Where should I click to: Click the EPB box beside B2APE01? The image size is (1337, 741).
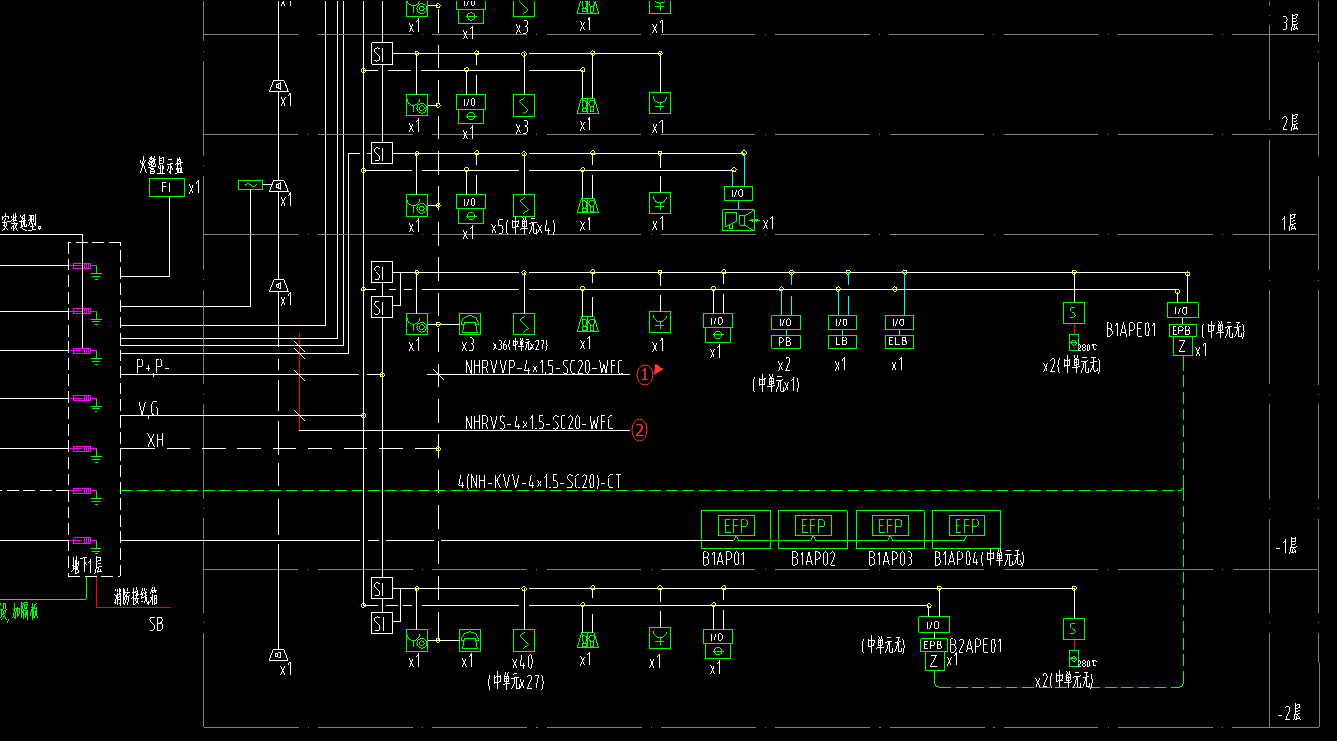(933, 645)
